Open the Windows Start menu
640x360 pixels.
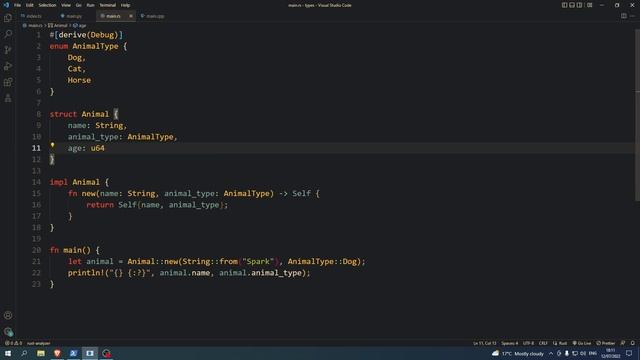click(x=8, y=353)
